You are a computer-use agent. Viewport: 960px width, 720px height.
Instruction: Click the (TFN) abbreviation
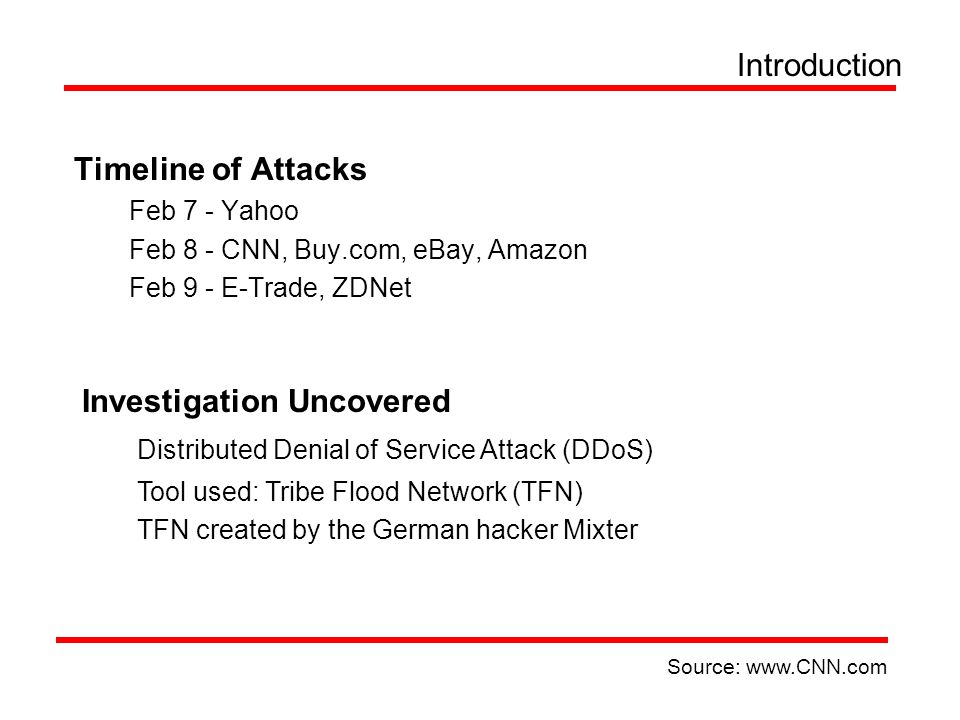coord(548,492)
